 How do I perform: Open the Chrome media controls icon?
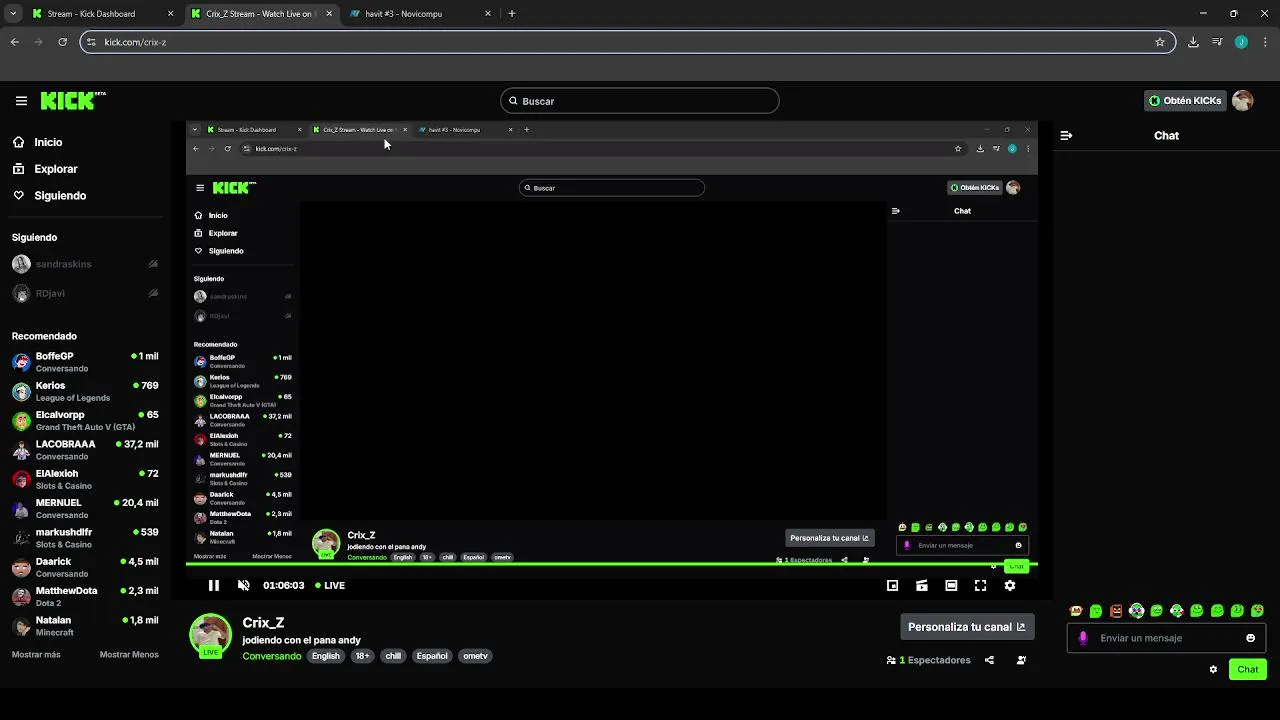tap(1217, 42)
